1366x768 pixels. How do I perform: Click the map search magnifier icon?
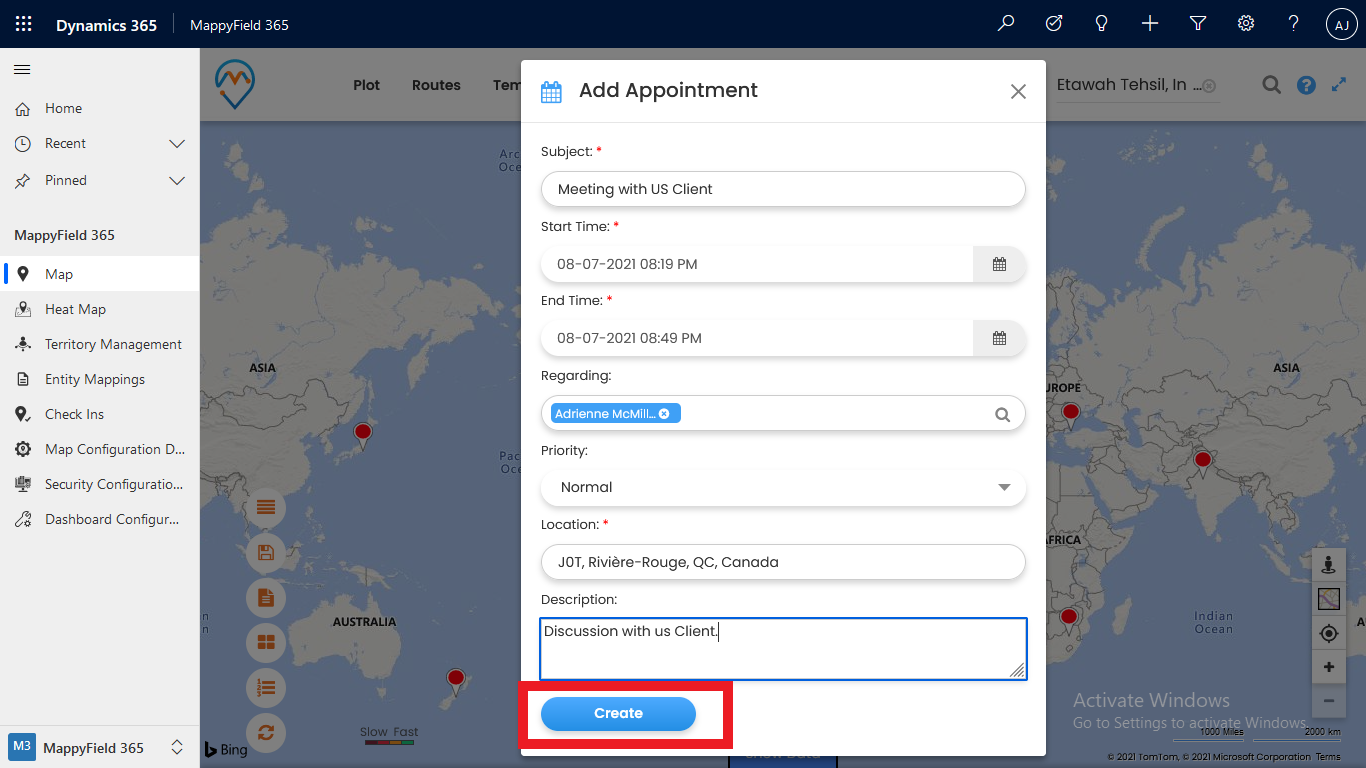pyautogui.click(x=1271, y=85)
